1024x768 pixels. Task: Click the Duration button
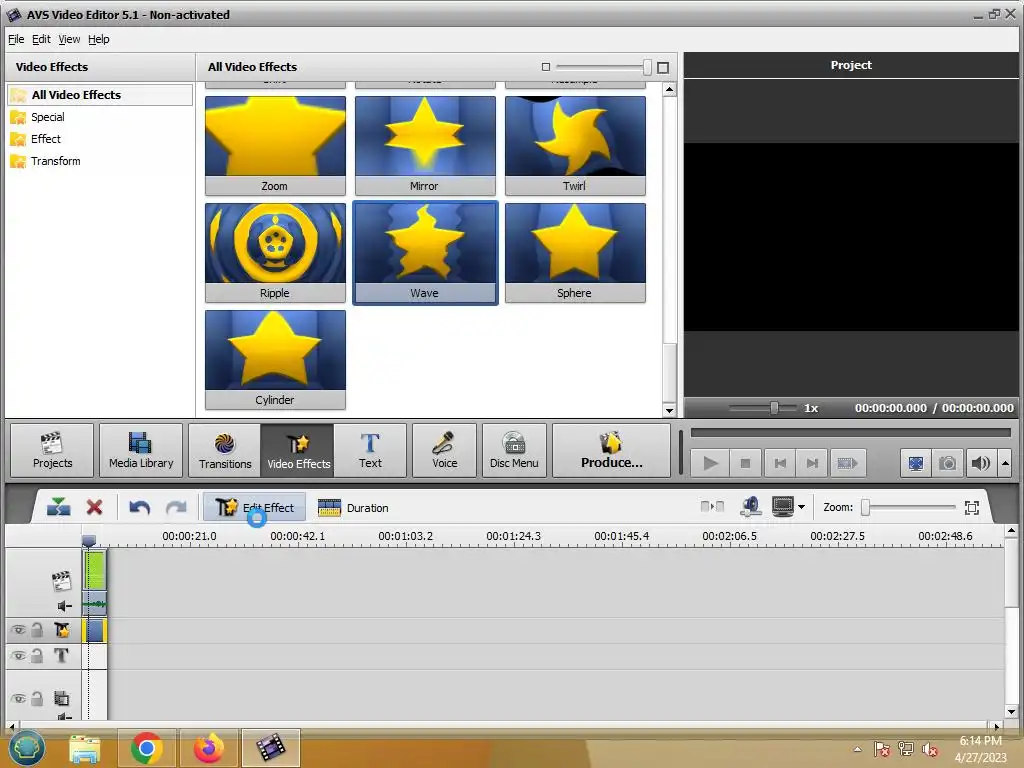point(353,507)
